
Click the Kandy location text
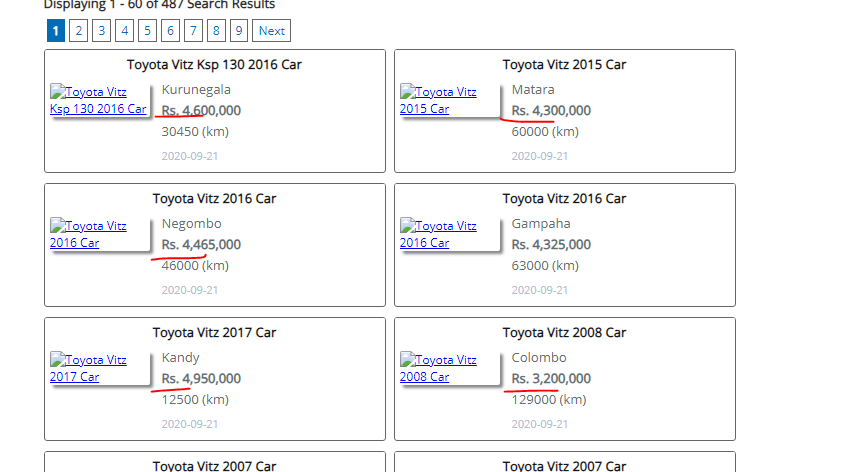coord(180,358)
